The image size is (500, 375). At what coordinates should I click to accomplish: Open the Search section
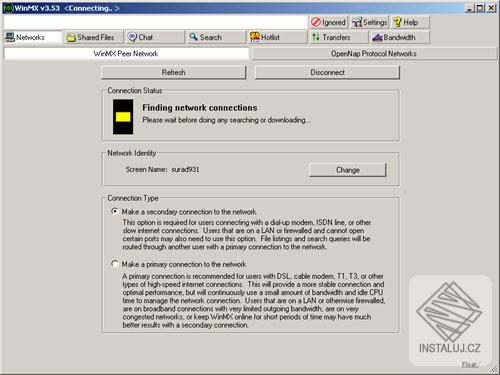pyautogui.click(x=216, y=37)
